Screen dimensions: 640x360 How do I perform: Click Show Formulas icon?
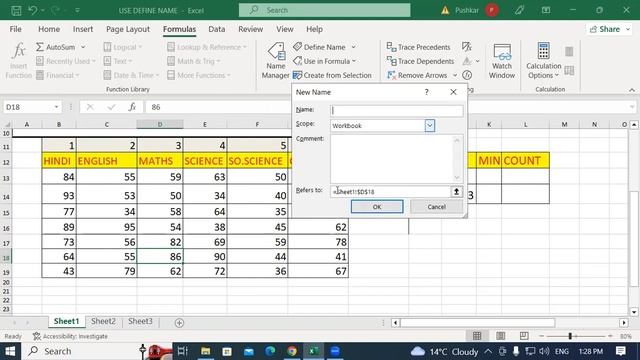click(467, 47)
